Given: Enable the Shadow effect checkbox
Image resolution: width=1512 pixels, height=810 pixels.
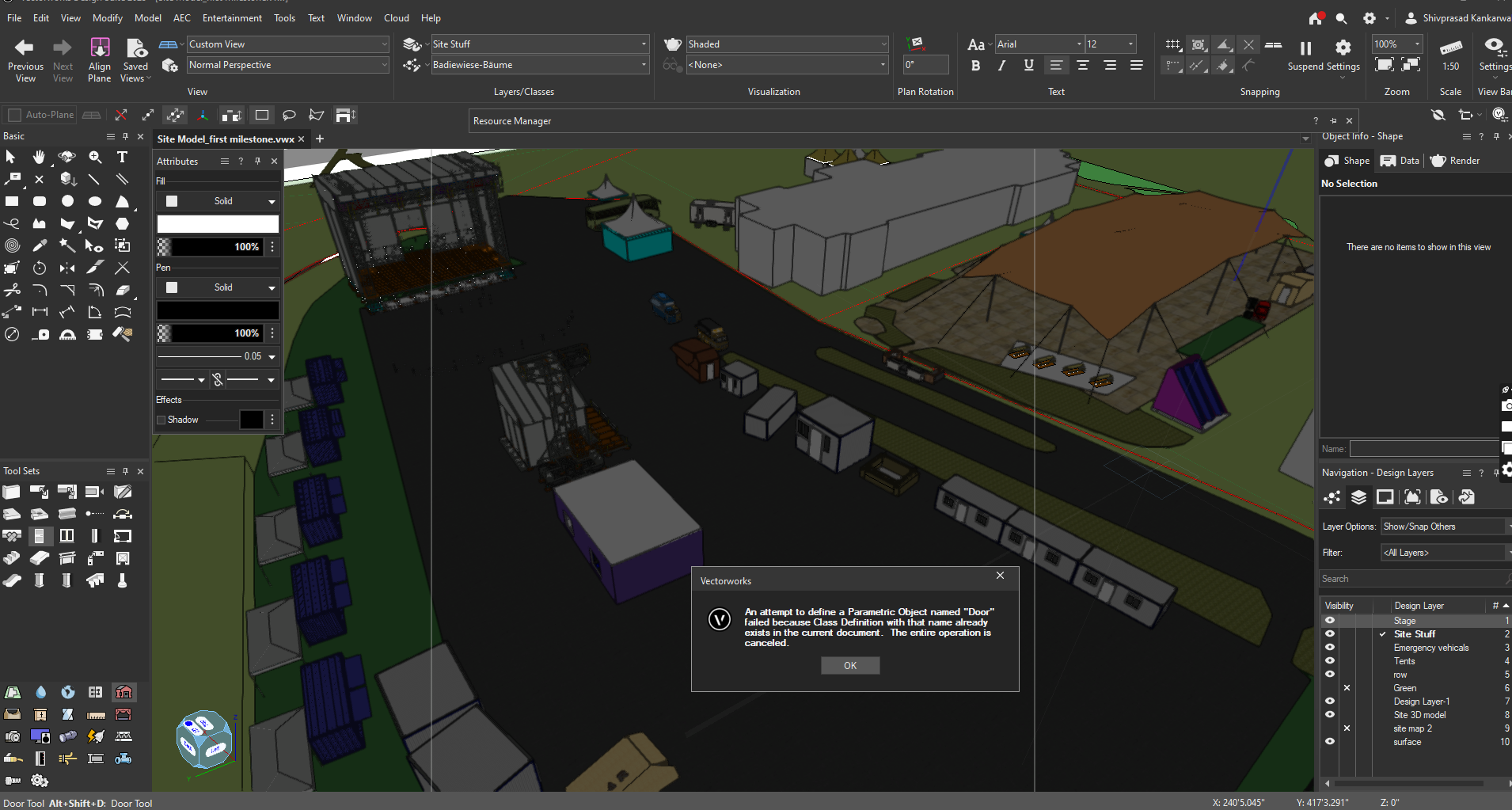Looking at the screenshot, I should click(161, 420).
